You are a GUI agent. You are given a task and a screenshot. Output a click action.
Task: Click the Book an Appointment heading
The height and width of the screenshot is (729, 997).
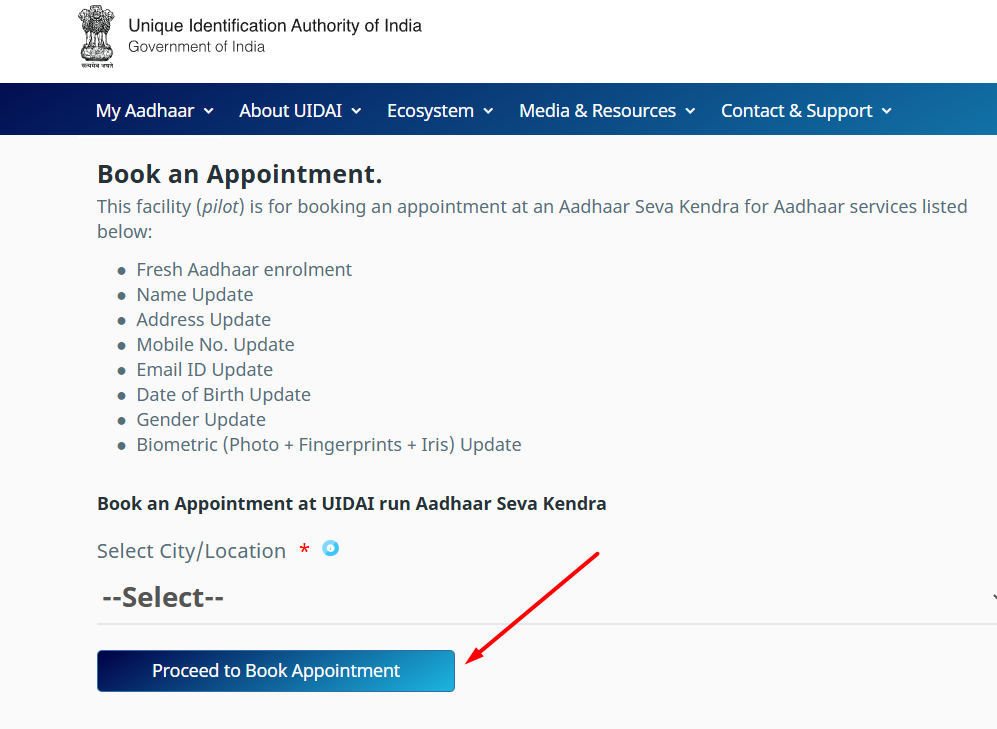point(239,174)
